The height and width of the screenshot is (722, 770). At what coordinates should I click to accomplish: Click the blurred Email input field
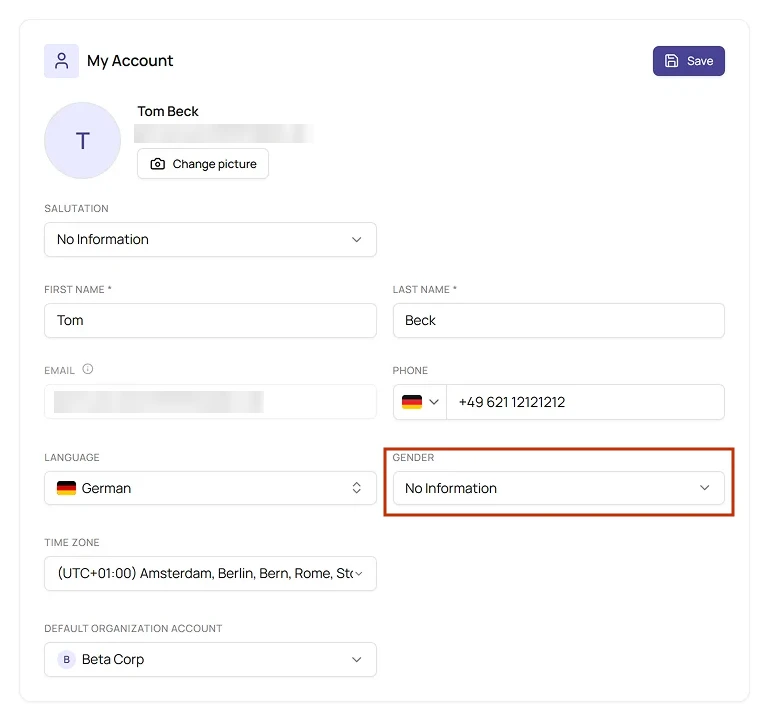(x=210, y=402)
